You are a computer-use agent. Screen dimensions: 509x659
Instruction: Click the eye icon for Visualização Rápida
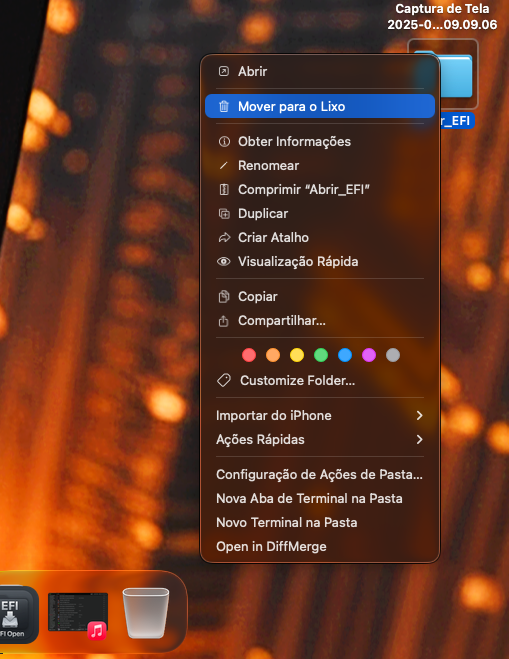click(224, 261)
